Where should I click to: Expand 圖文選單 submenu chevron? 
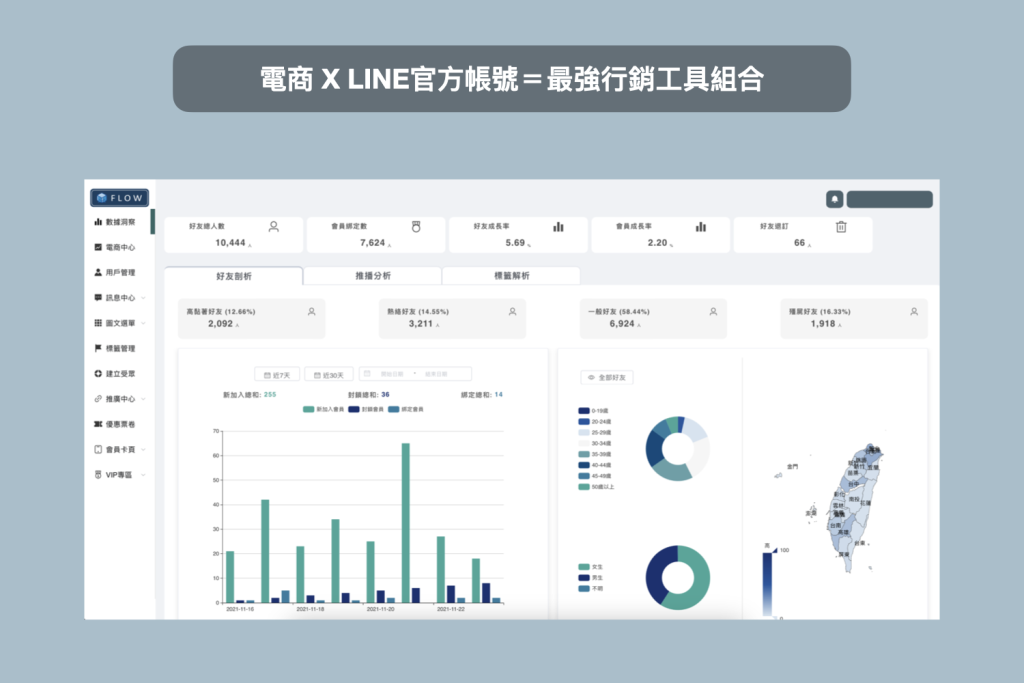click(143, 323)
